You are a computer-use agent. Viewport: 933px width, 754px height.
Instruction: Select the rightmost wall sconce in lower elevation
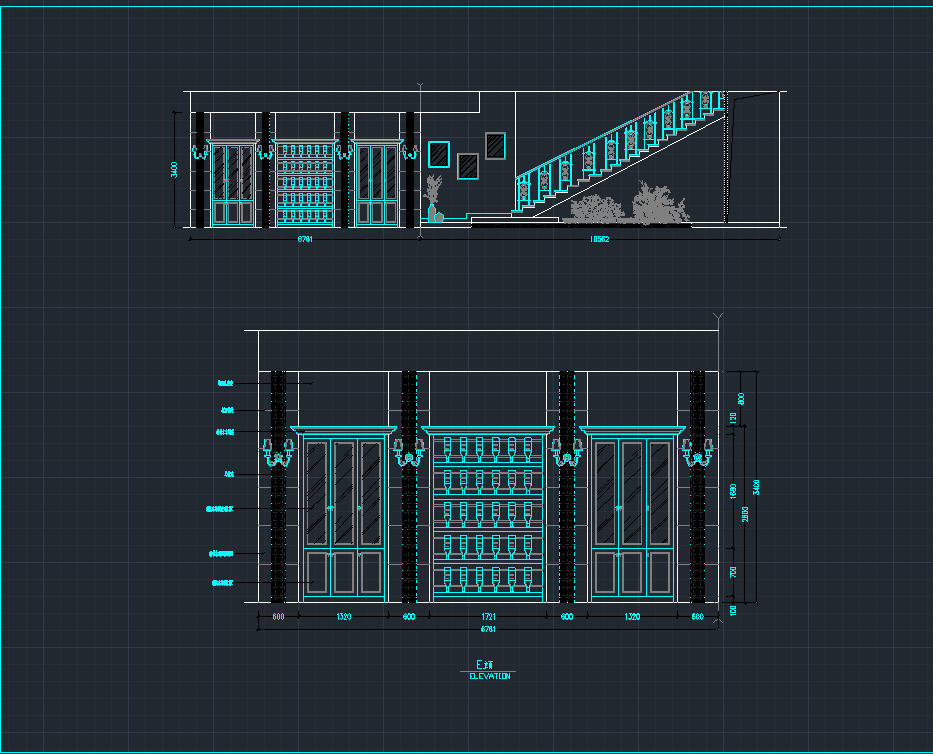[697, 452]
